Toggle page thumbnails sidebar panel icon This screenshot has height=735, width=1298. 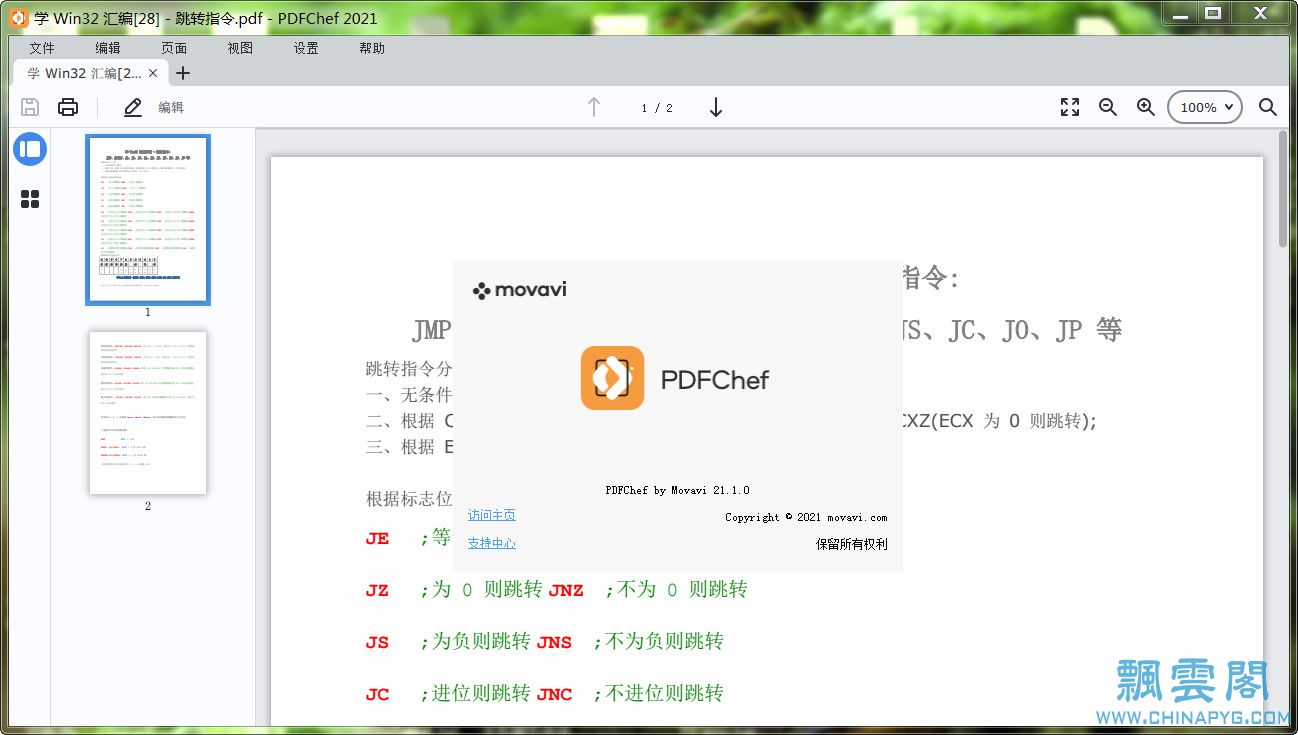[30, 149]
